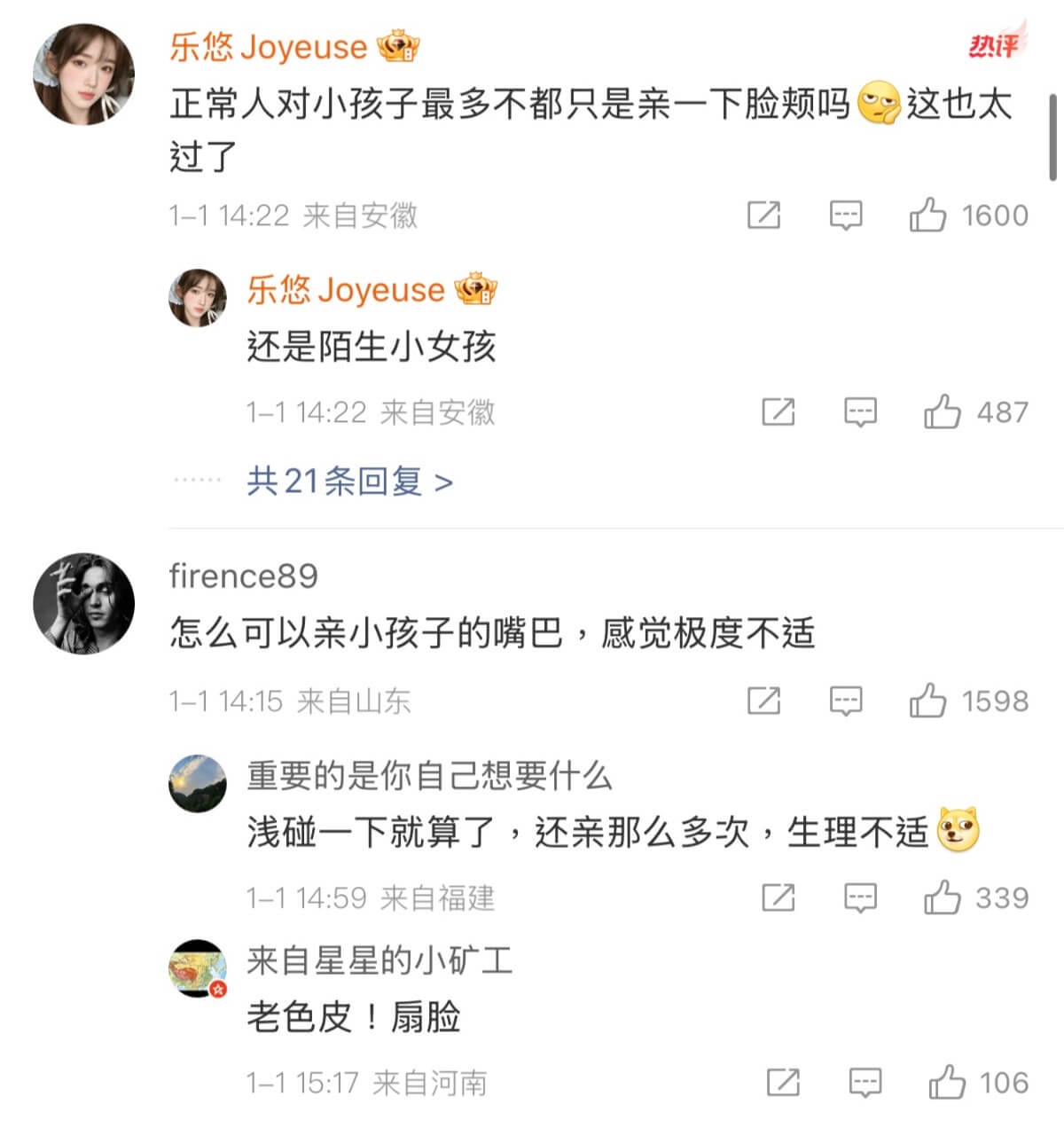Open firence89 user profile name
This screenshot has height=1128, width=1064.
243,576
